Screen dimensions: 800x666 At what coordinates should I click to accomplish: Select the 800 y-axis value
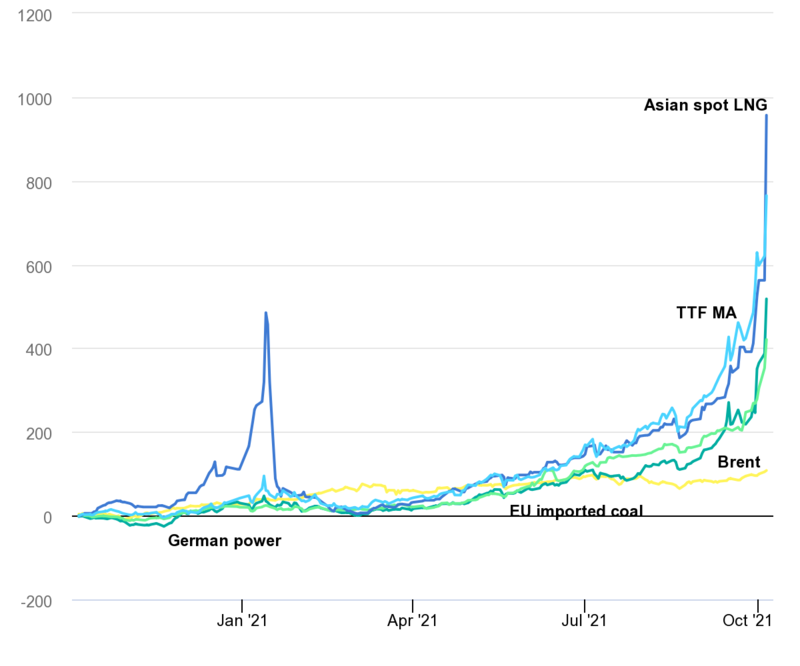[39, 183]
